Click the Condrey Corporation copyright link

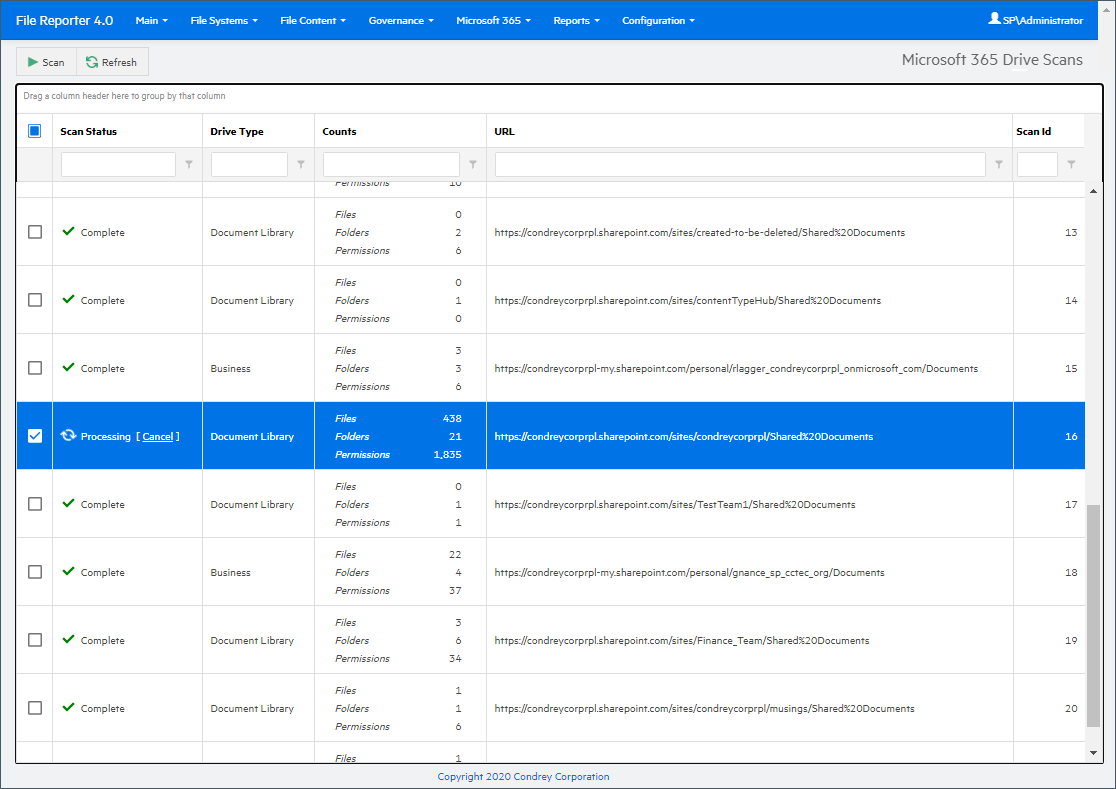pyautogui.click(x=523, y=776)
